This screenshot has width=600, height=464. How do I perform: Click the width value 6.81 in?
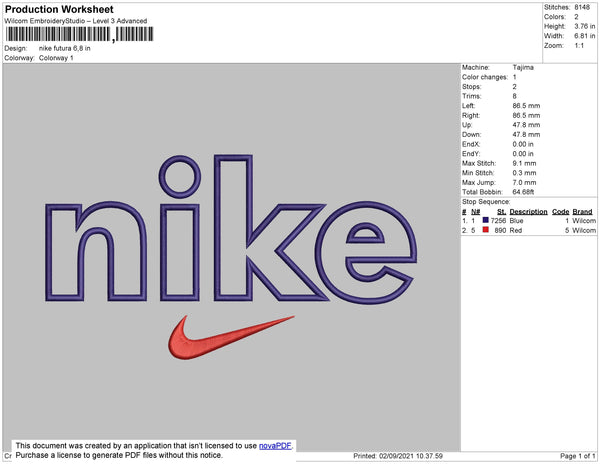[584, 36]
